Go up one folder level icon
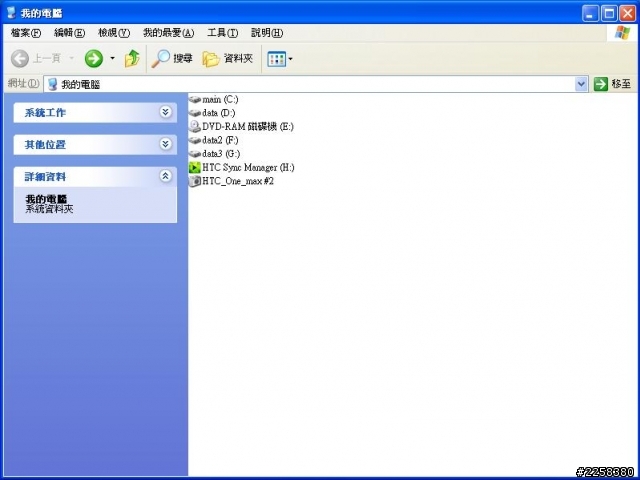 point(132,59)
